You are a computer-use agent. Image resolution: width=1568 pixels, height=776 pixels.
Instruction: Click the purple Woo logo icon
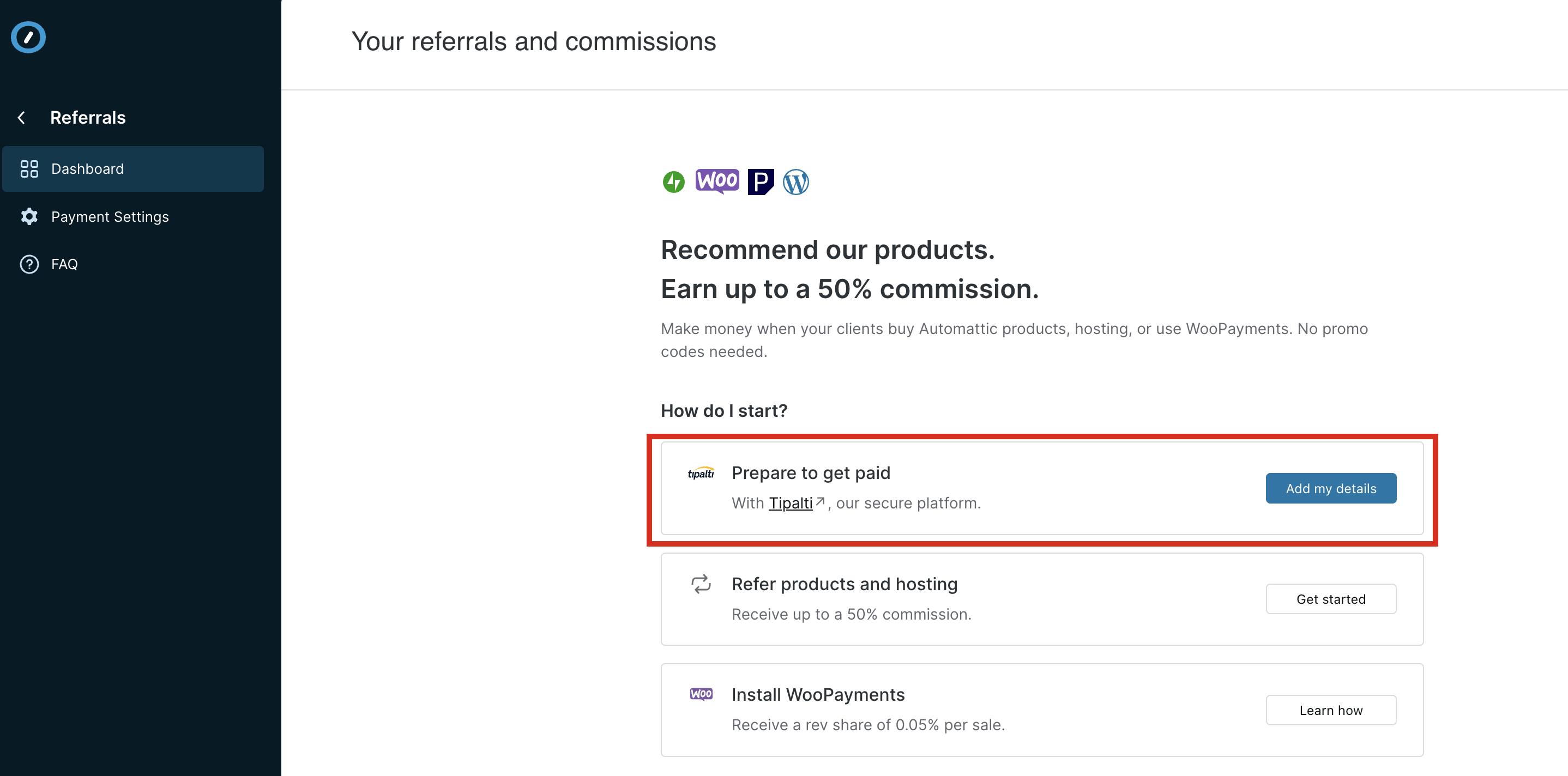coord(717,181)
